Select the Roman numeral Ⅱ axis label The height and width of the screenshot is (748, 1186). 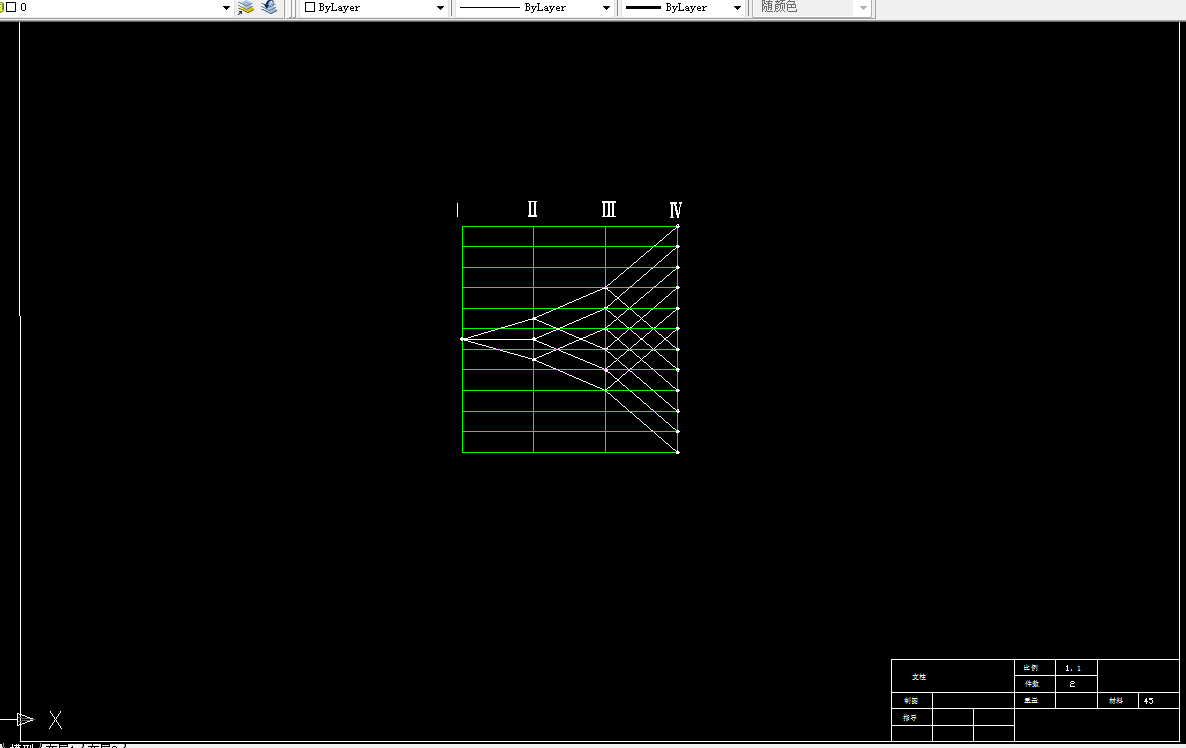(x=532, y=209)
